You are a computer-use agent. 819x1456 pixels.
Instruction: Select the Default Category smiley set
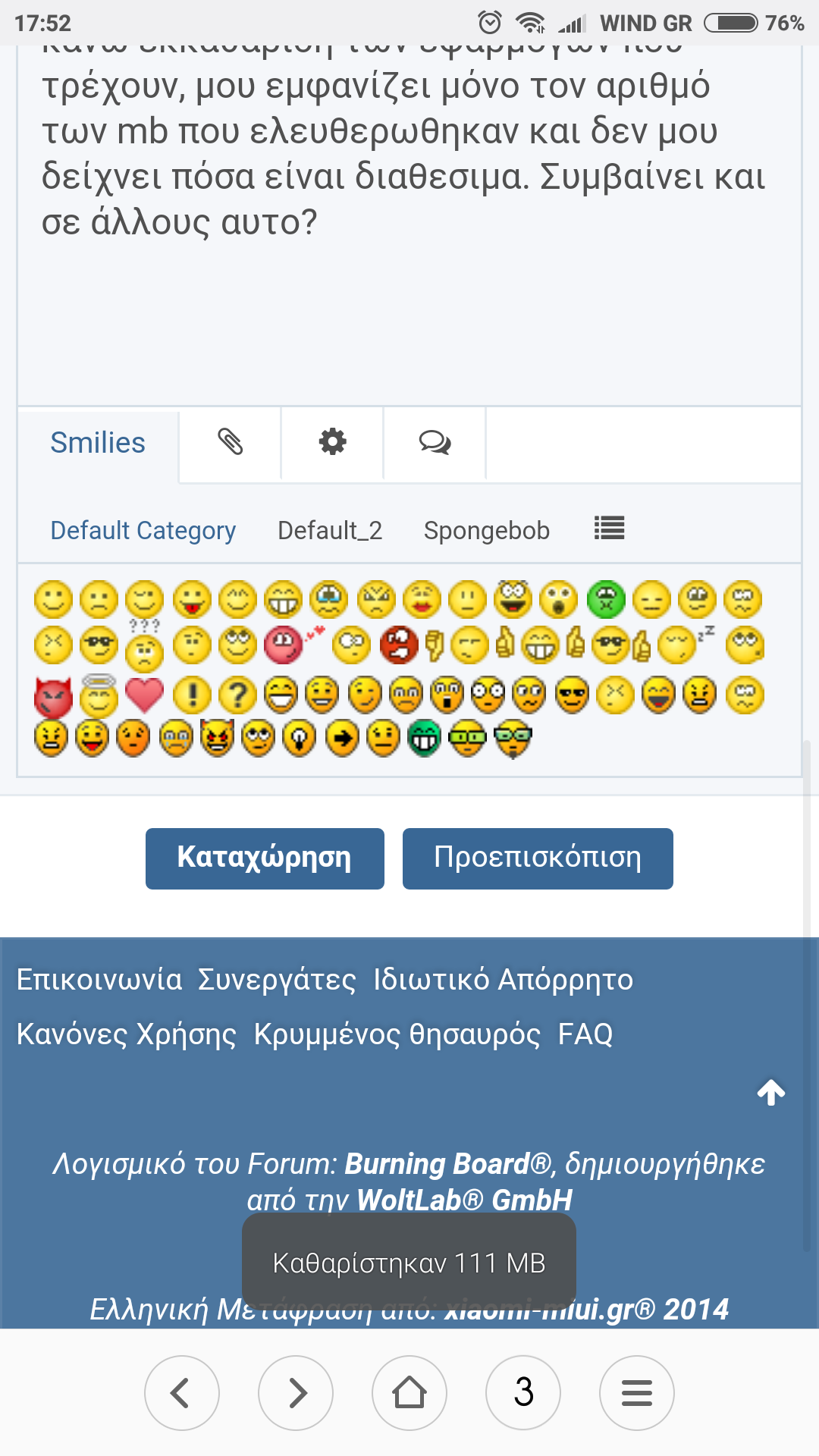tap(143, 530)
